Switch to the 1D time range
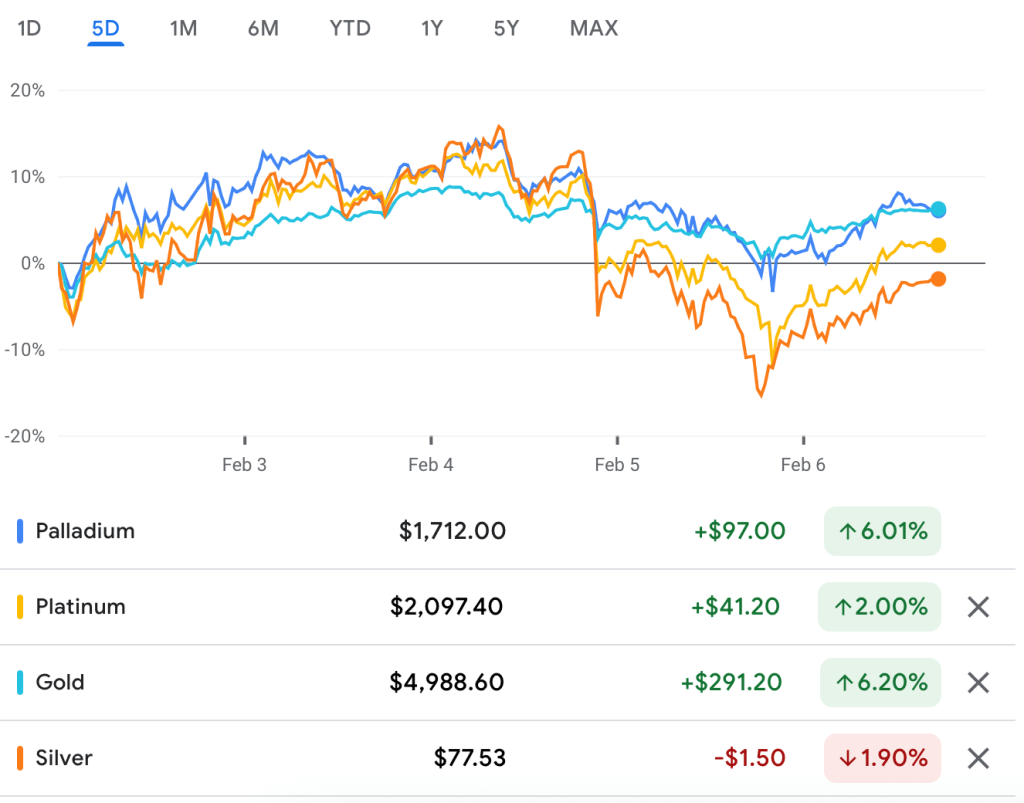 click(x=29, y=28)
